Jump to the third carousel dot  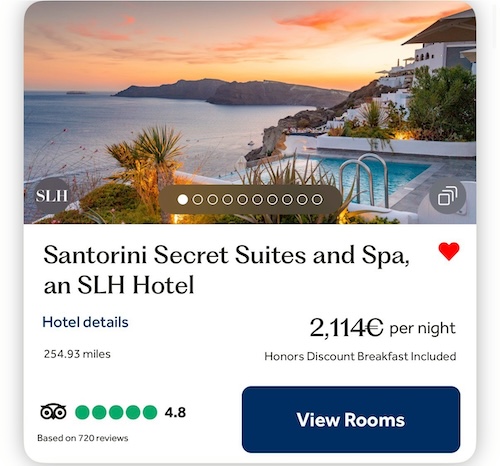[213, 200]
